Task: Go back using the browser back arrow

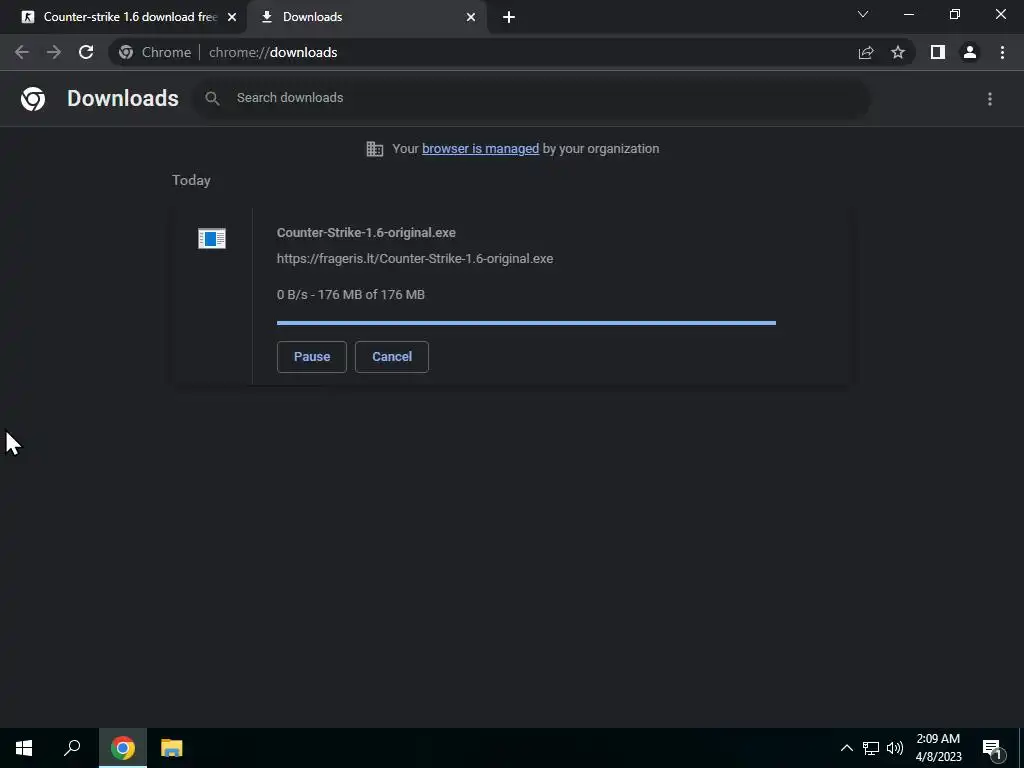Action: click(22, 52)
